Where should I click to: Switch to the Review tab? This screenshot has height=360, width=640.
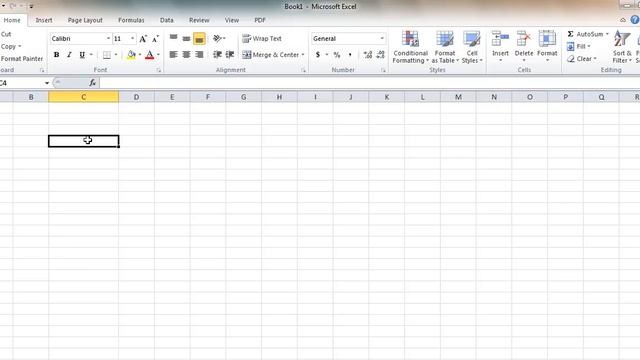tap(199, 20)
